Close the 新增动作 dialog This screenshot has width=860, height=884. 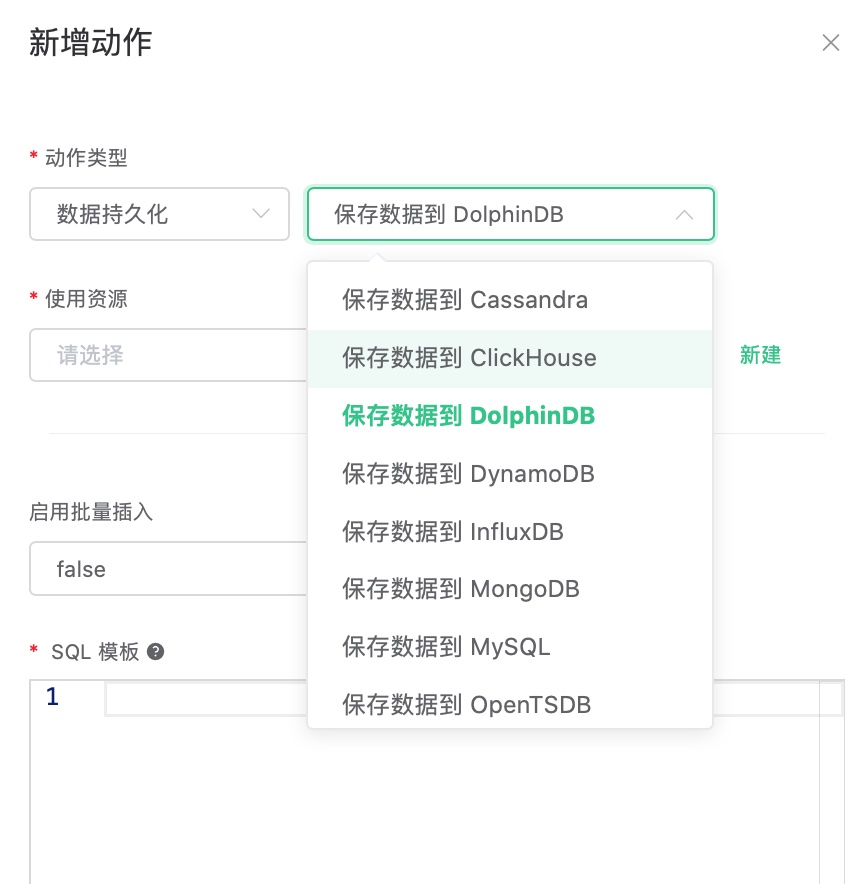[x=830, y=42]
